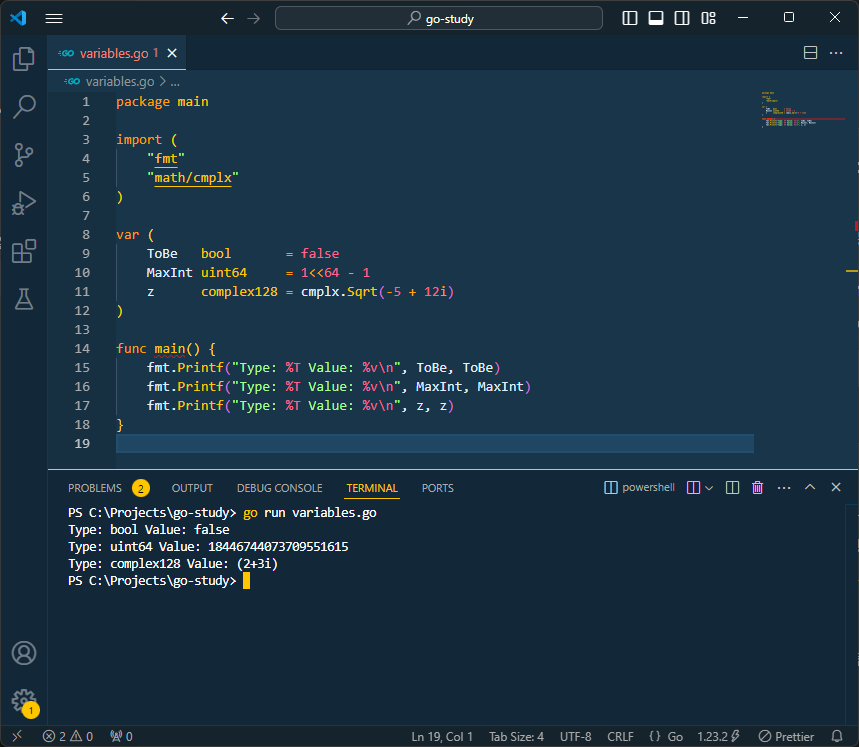
Task: Kill terminal with the trash icon
Action: [757, 488]
